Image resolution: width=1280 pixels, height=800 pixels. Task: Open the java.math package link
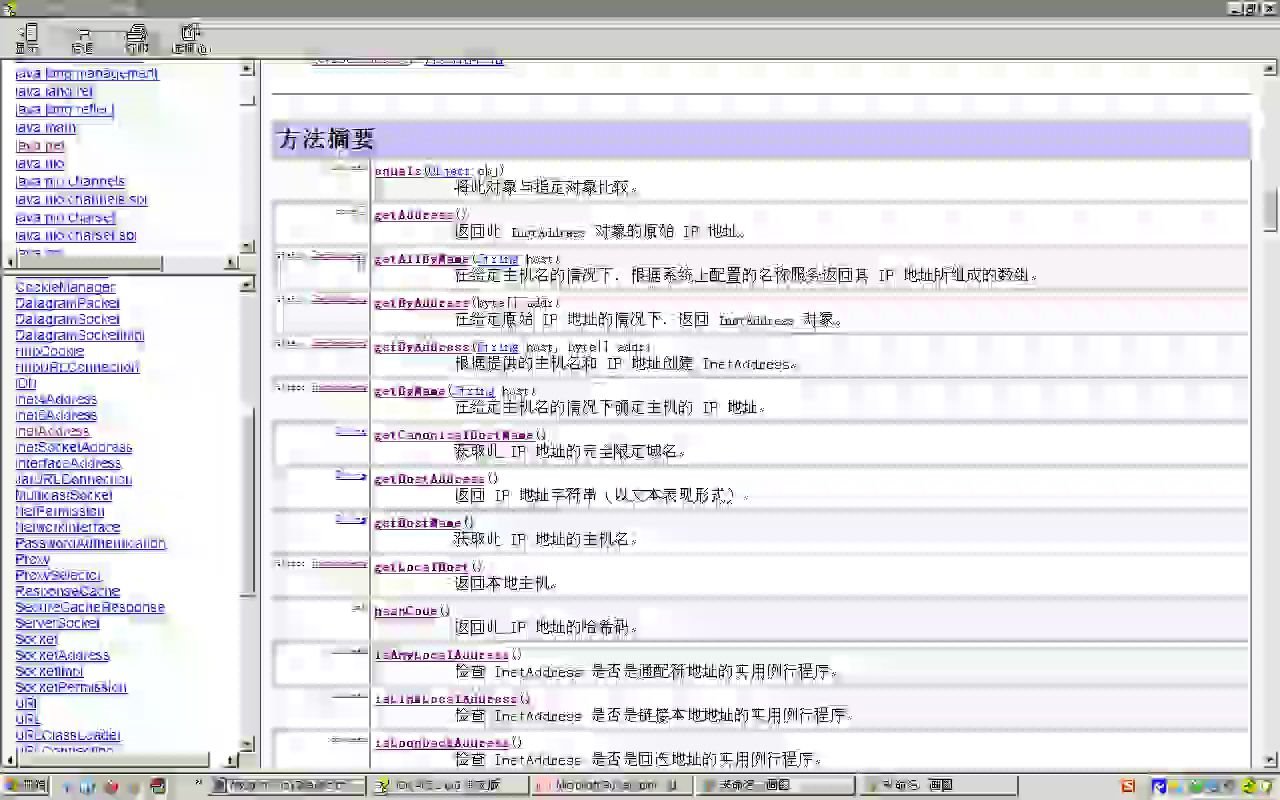click(46, 127)
